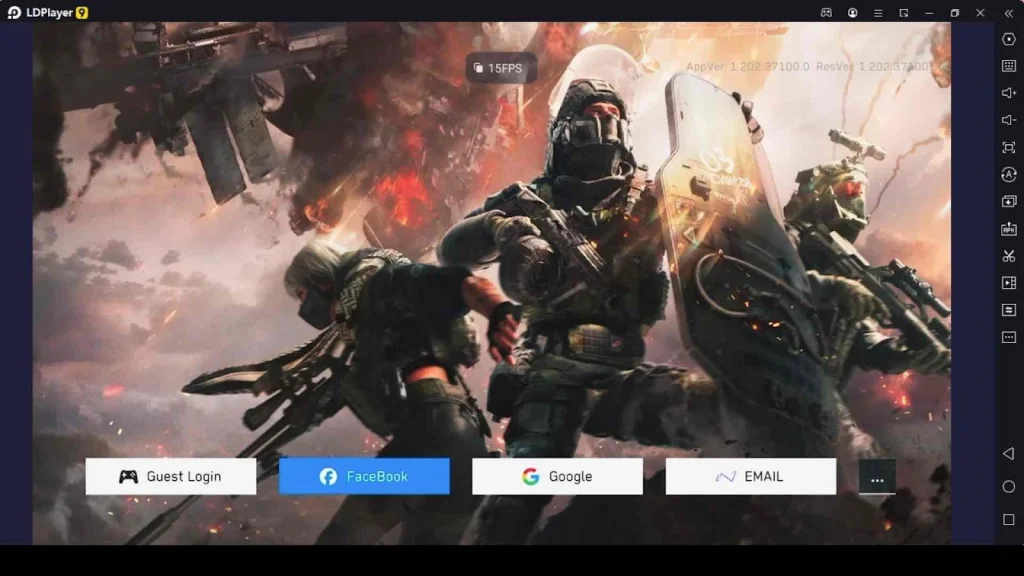Click the Install APK icon
This screenshot has height=576, width=1024.
point(1008,229)
